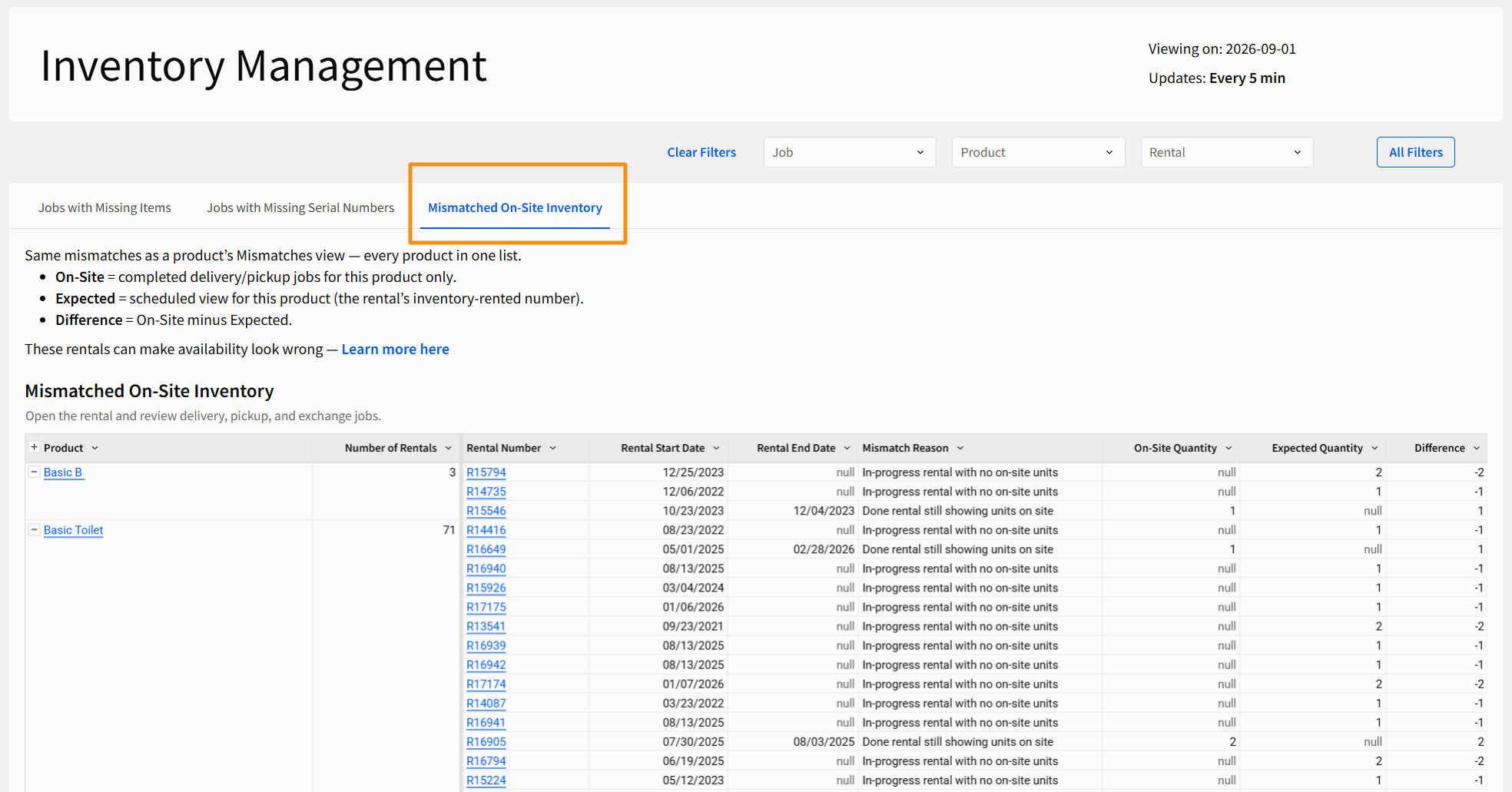Collapse the Basic B product group
1512x792 pixels.
(x=34, y=472)
